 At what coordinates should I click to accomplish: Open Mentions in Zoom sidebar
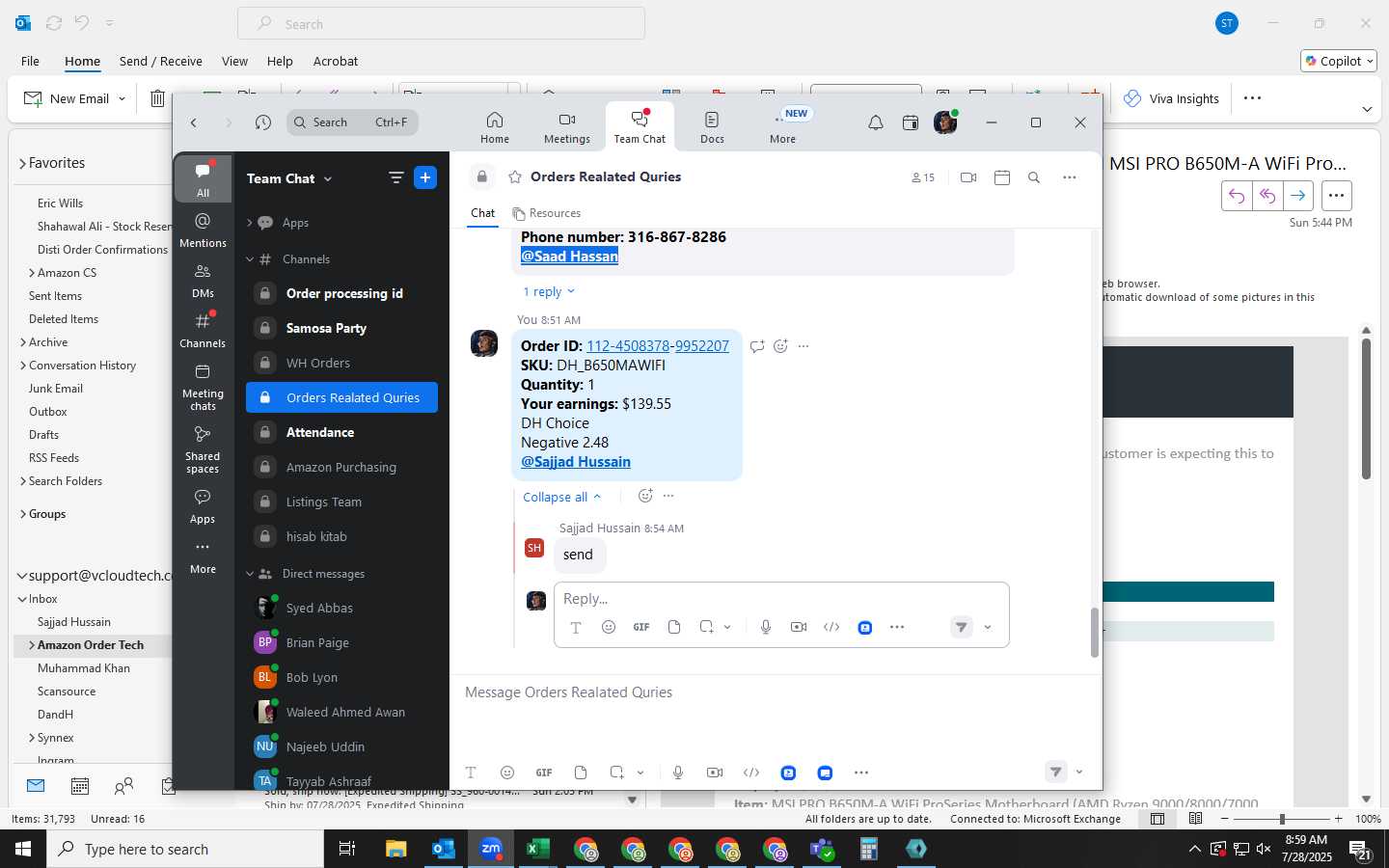[203, 230]
